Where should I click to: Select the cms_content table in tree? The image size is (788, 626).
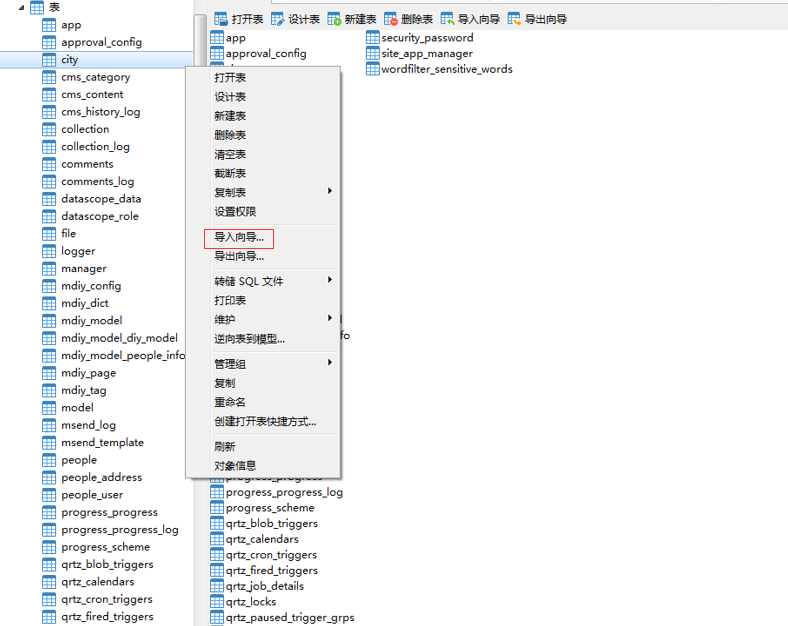click(x=92, y=95)
